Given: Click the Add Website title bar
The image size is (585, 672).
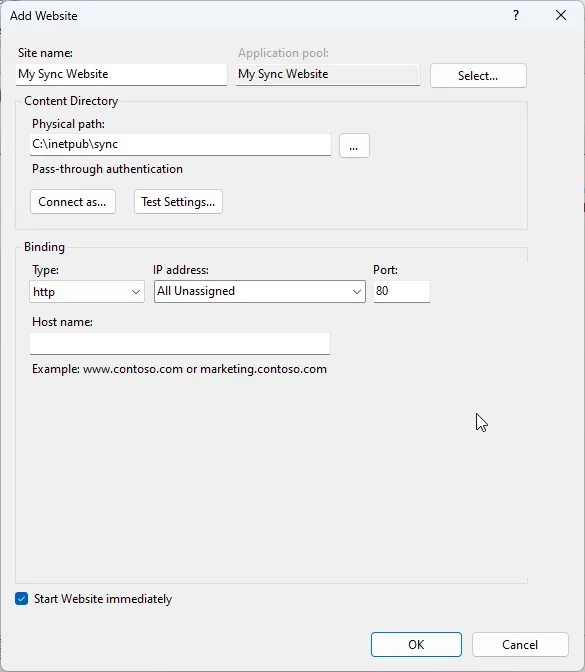Looking at the screenshot, I should pyautogui.click(x=257, y=15).
